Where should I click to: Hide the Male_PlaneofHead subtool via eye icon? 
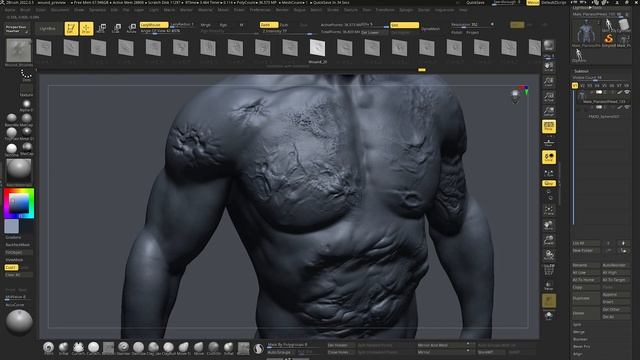[627, 93]
